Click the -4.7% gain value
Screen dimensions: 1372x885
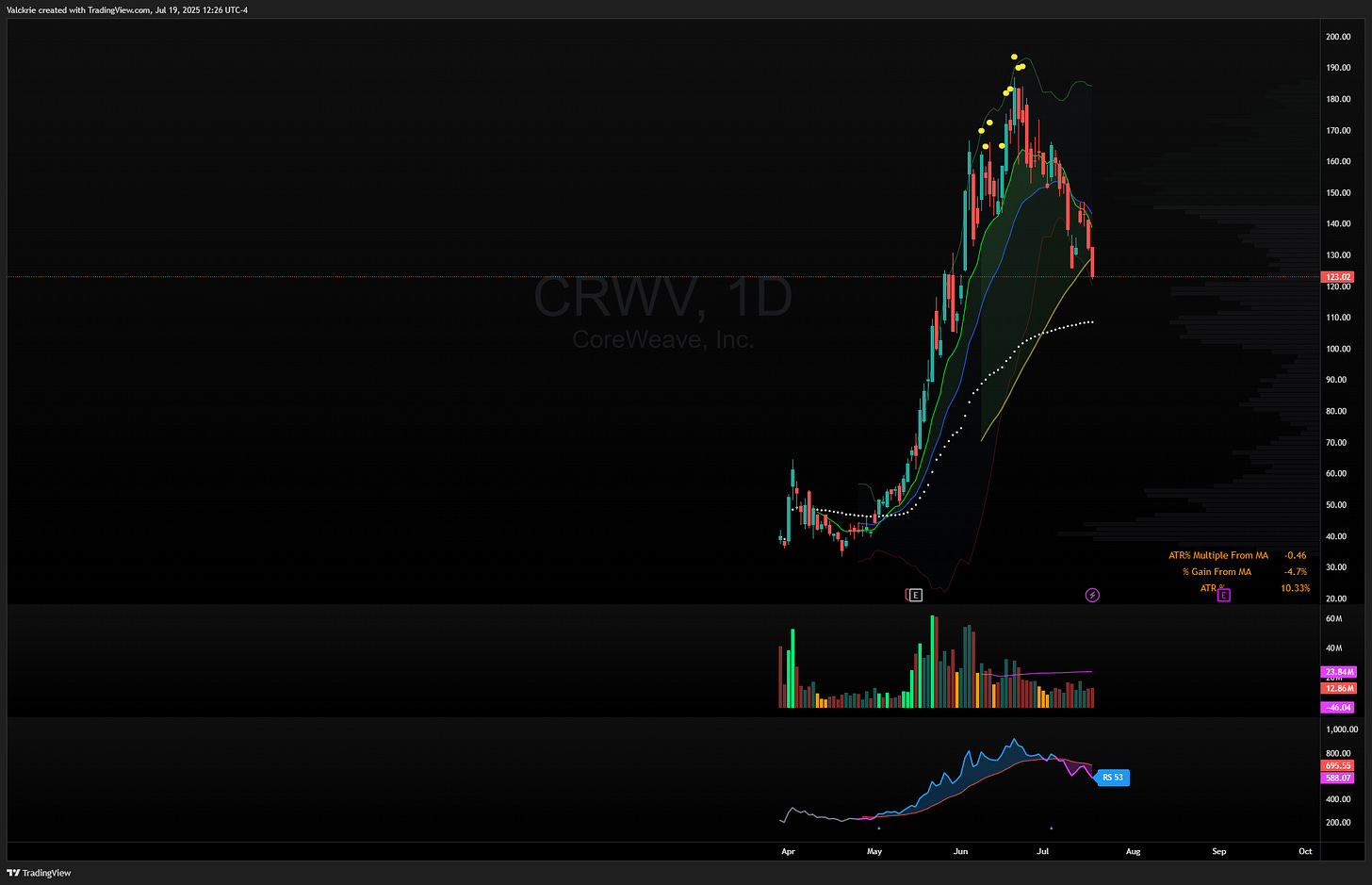pyautogui.click(x=1296, y=571)
